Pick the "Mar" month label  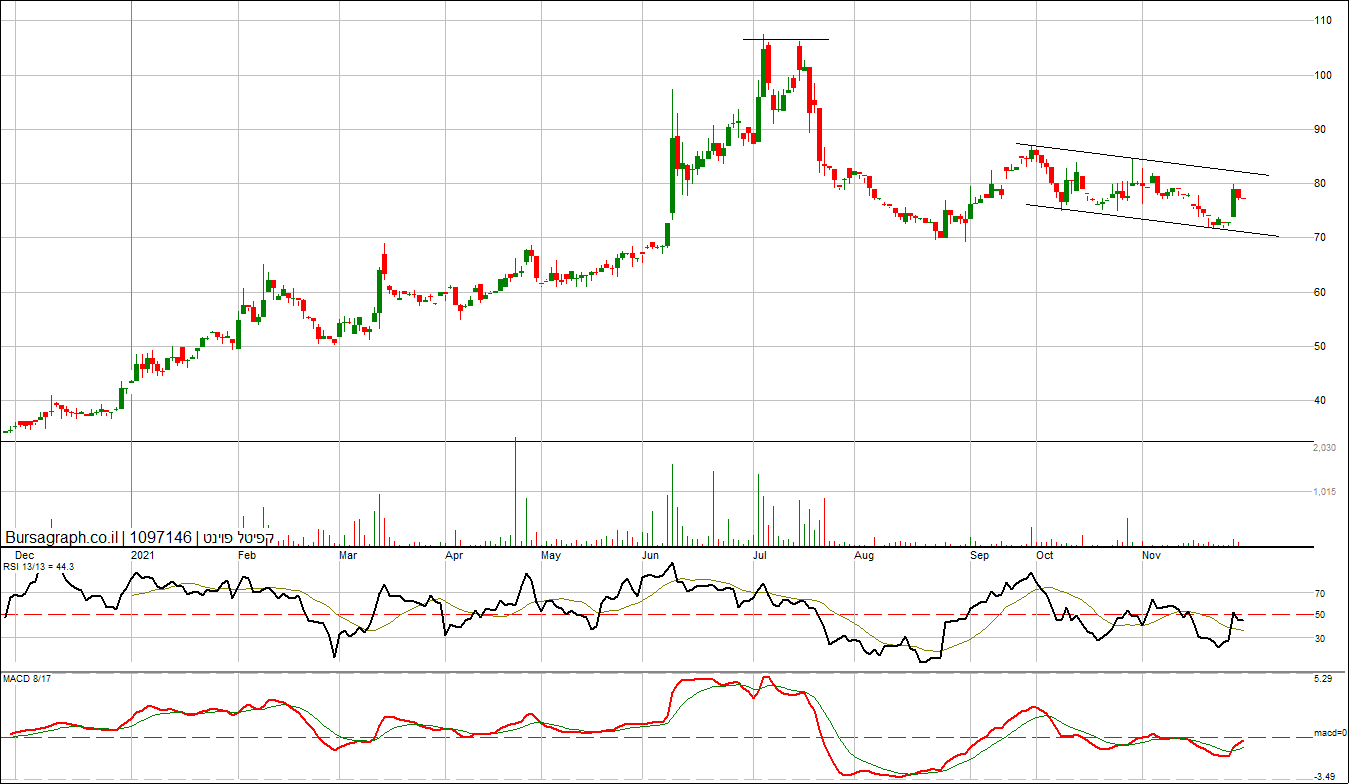pyautogui.click(x=348, y=554)
